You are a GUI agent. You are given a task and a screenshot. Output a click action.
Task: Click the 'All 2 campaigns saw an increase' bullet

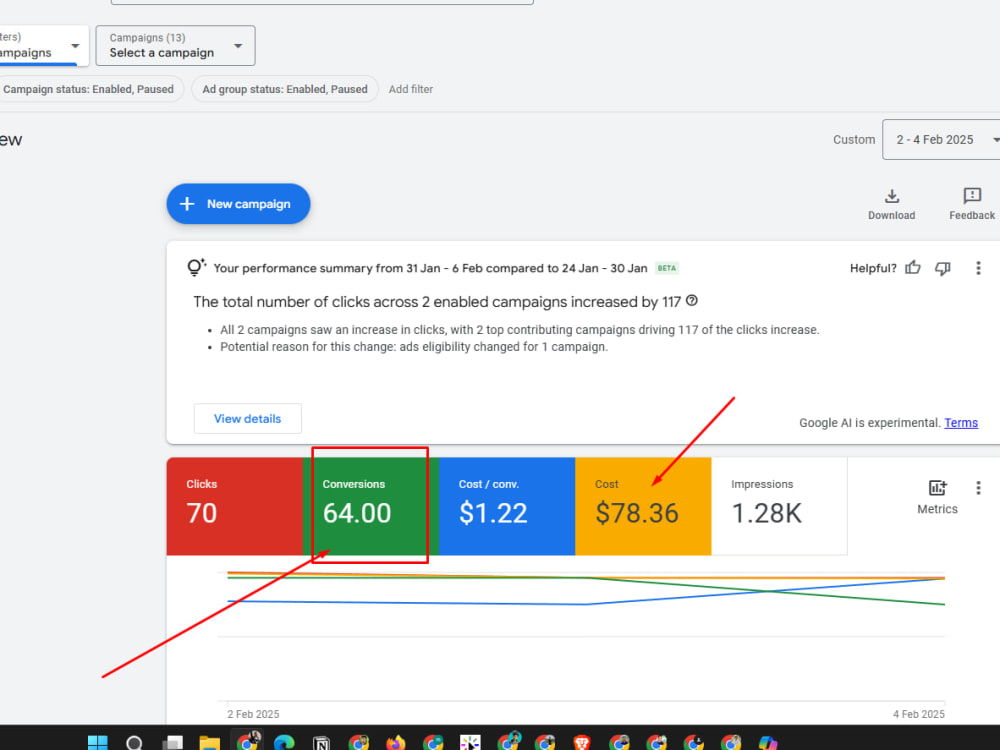point(520,330)
